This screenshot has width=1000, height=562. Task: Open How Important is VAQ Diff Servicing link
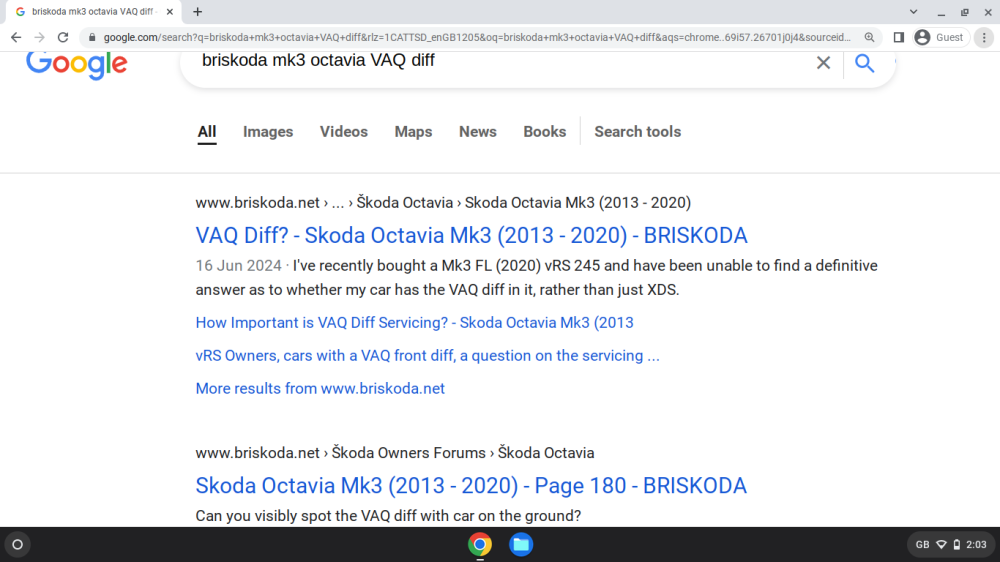tap(415, 323)
